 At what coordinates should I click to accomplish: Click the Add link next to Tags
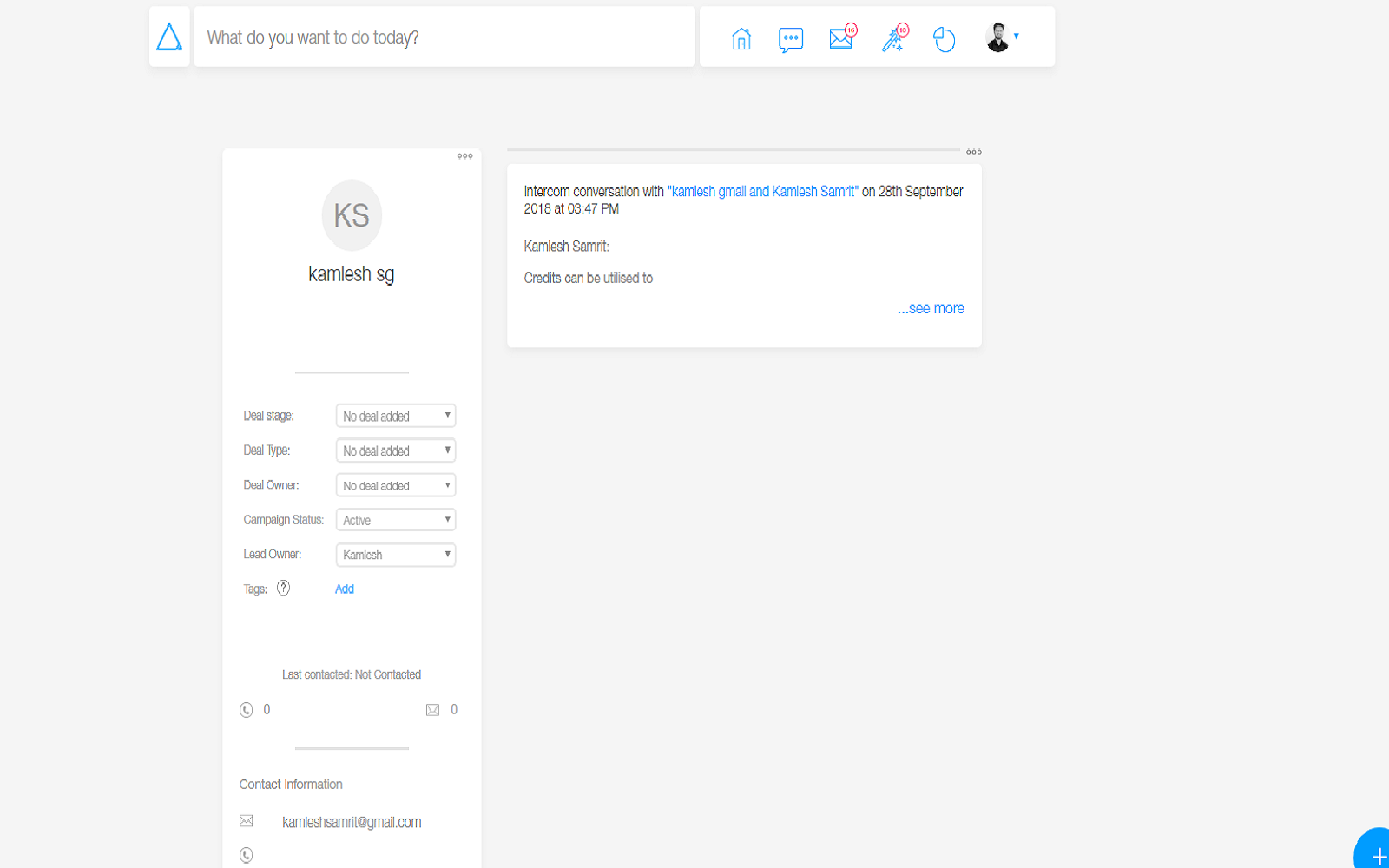point(344,589)
